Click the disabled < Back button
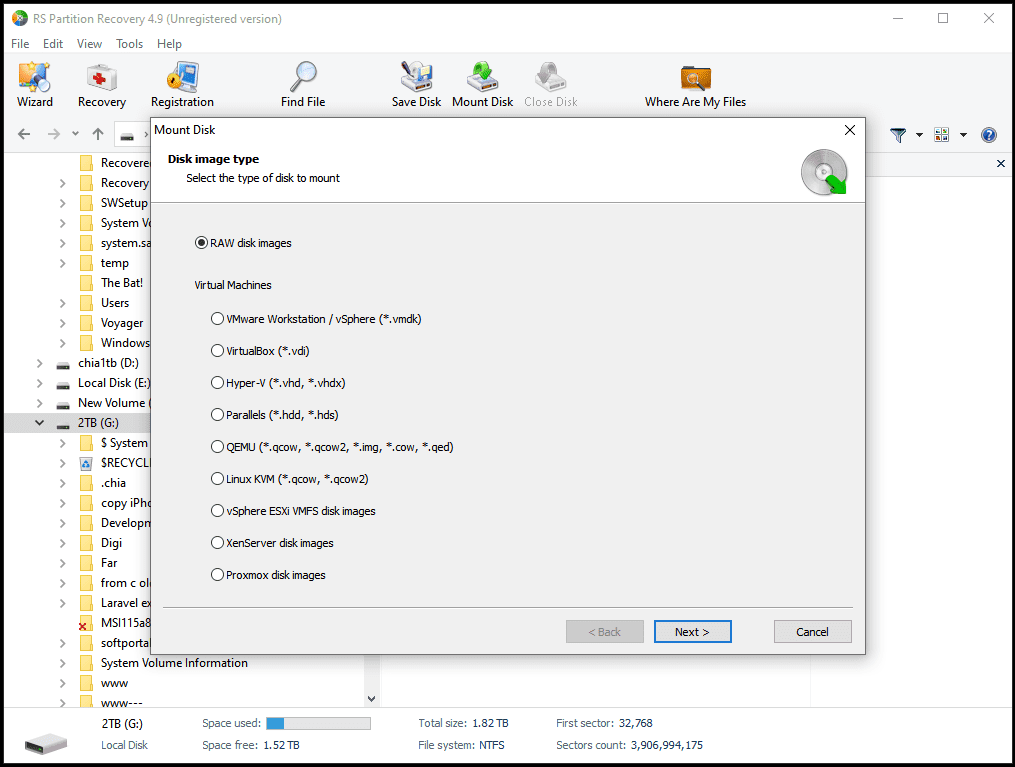 [605, 632]
